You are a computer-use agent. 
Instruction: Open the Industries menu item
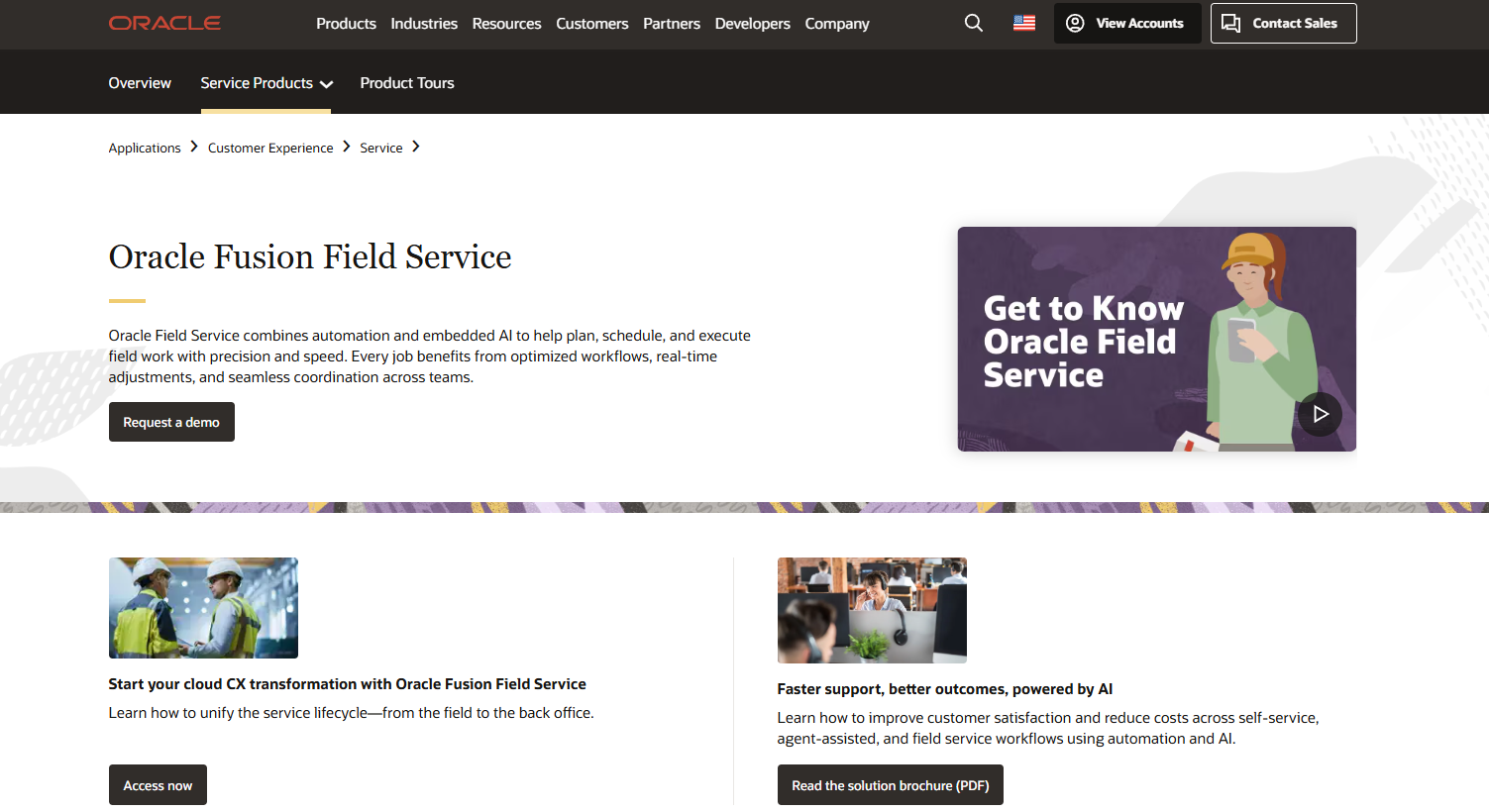tap(424, 24)
